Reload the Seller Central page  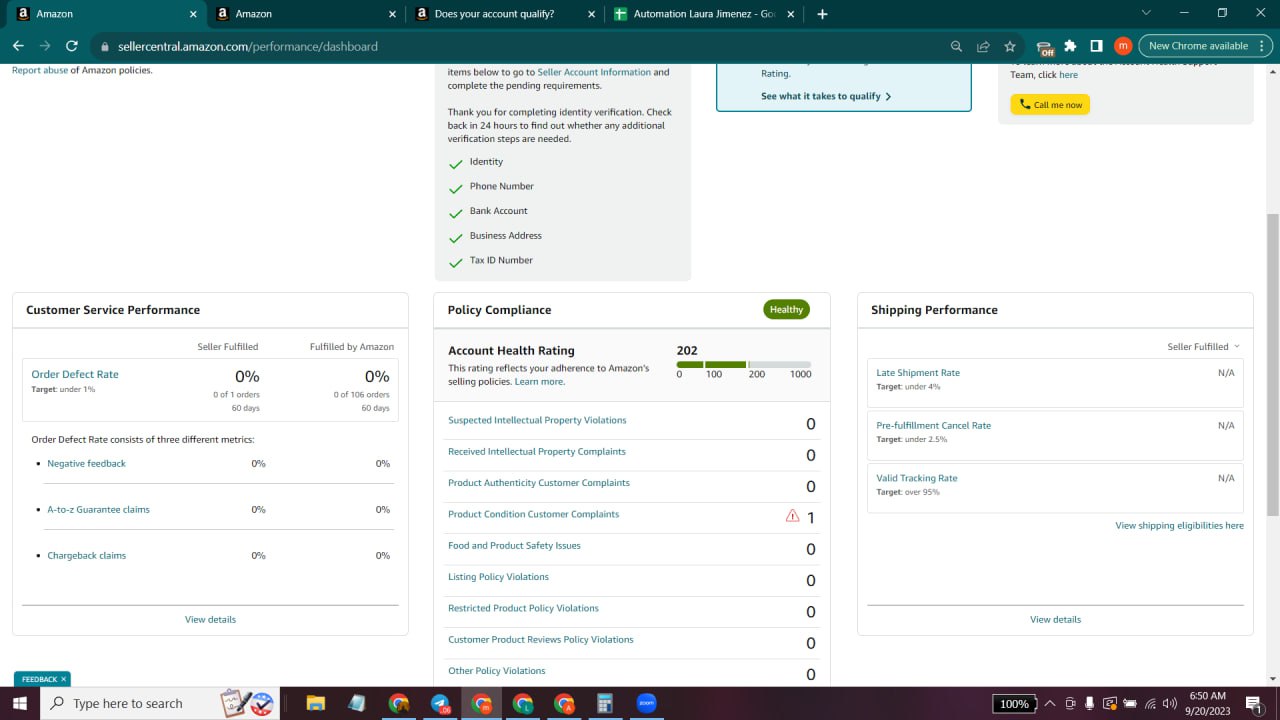tap(71, 46)
